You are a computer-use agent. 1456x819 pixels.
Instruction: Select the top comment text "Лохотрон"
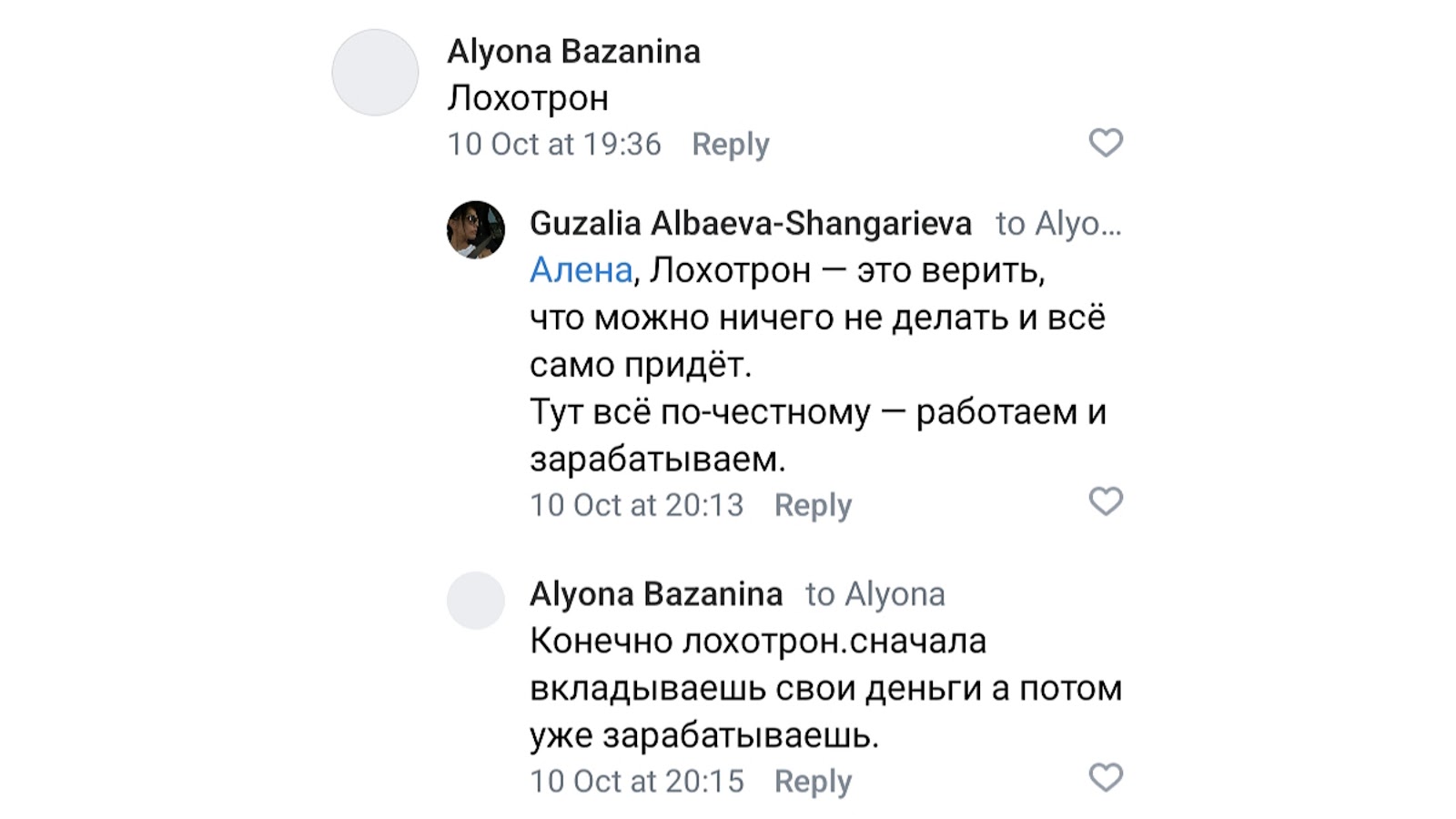[527, 98]
